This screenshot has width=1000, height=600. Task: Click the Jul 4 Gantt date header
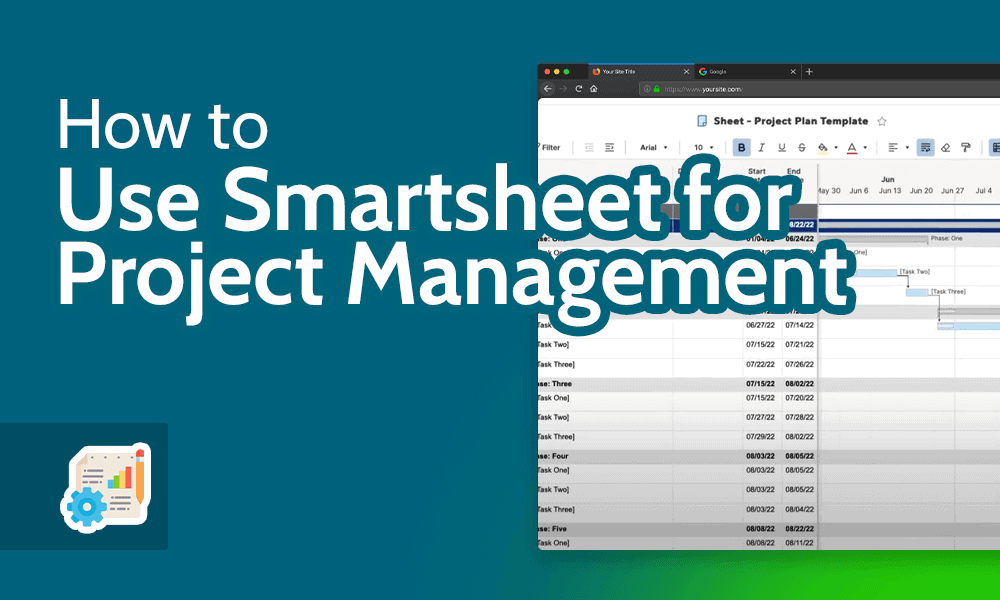[x=983, y=191]
